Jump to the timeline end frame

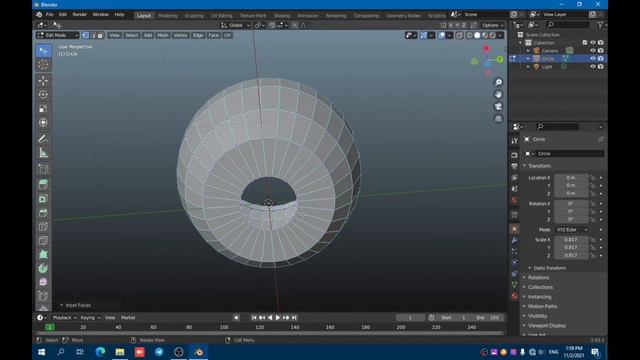[x=294, y=318]
